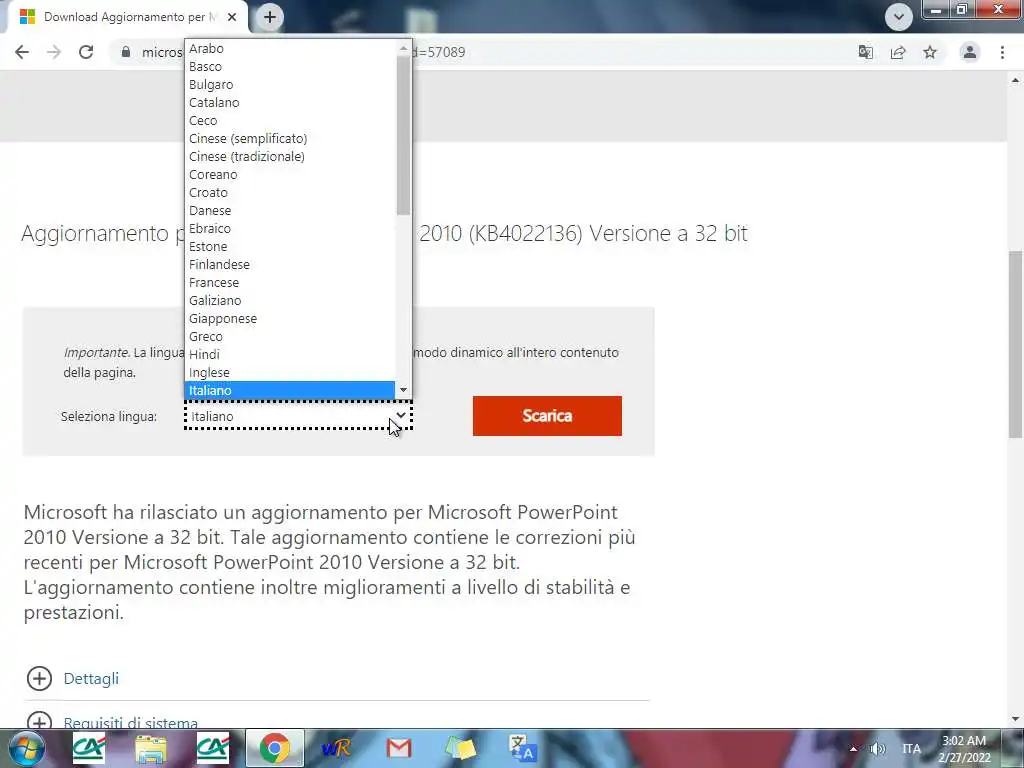Click the language list scrollbar thumb
The image size is (1024, 768).
click(404, 135)
